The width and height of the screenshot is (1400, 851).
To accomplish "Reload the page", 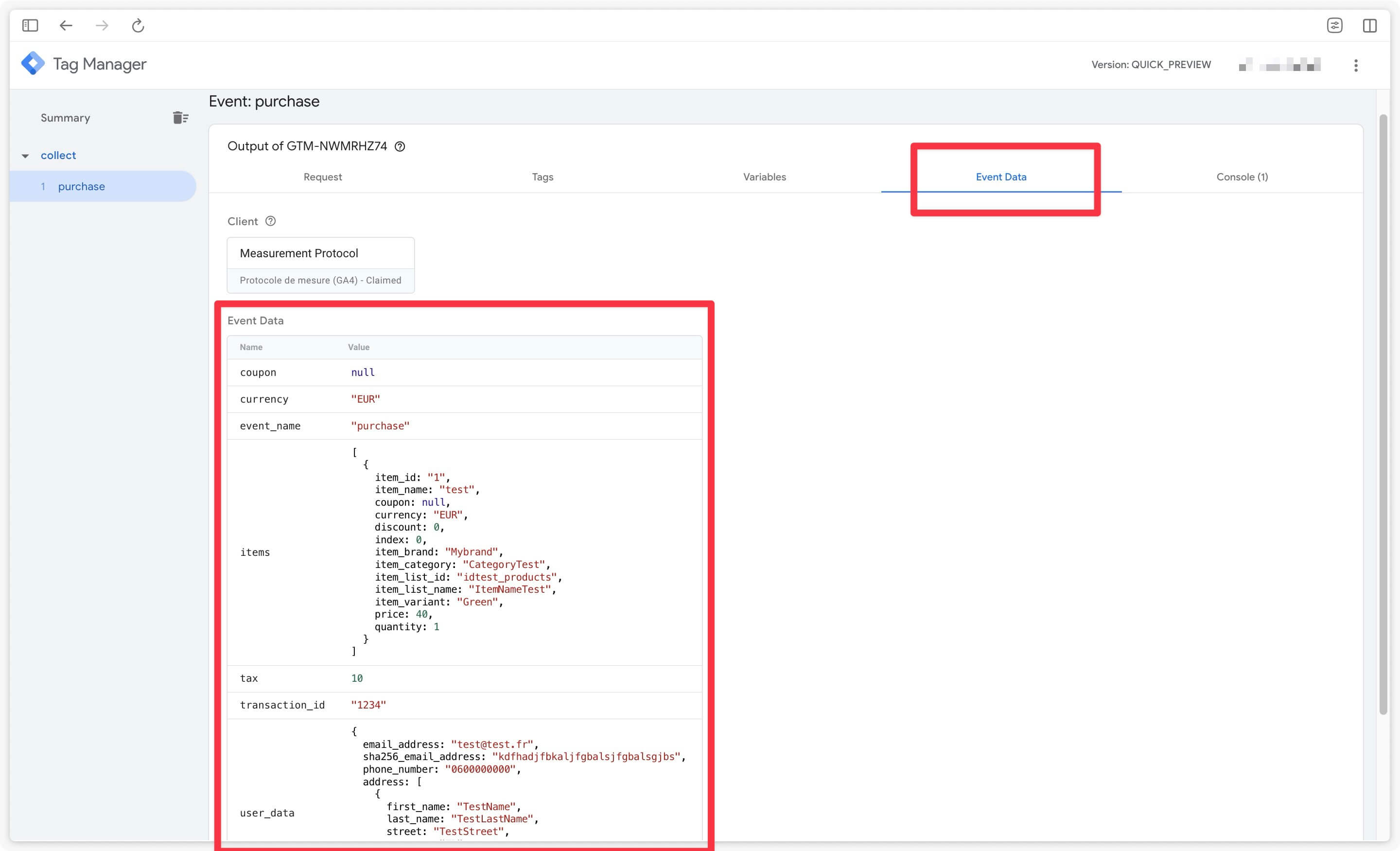I will [138, 26].
